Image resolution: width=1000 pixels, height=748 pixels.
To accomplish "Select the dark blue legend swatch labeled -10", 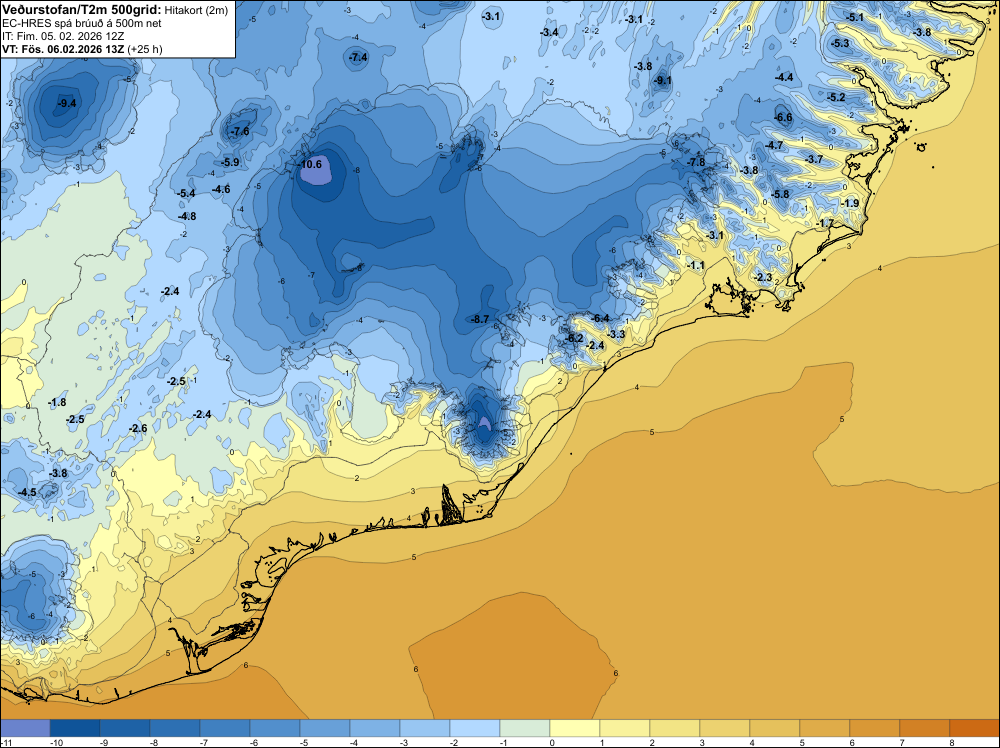I will (75, 728).
